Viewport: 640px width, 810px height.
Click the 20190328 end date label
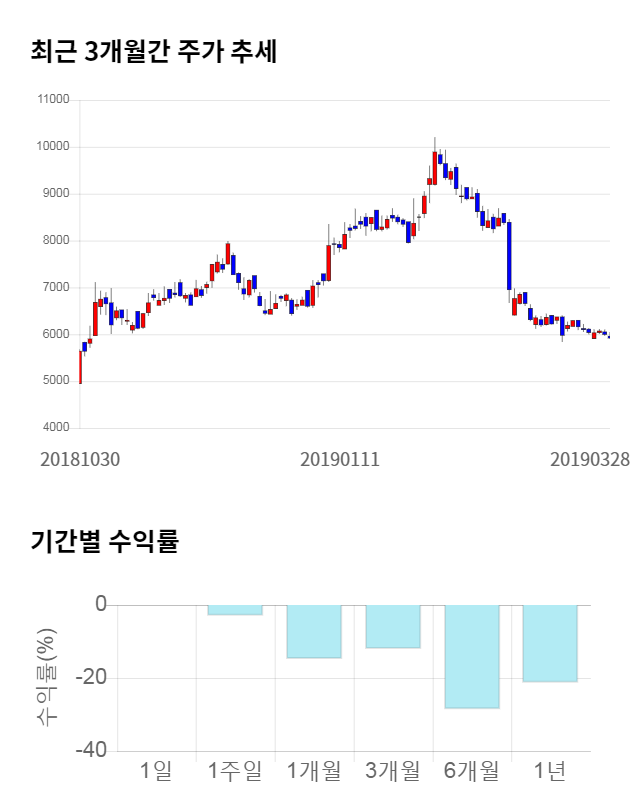(590, 459)
